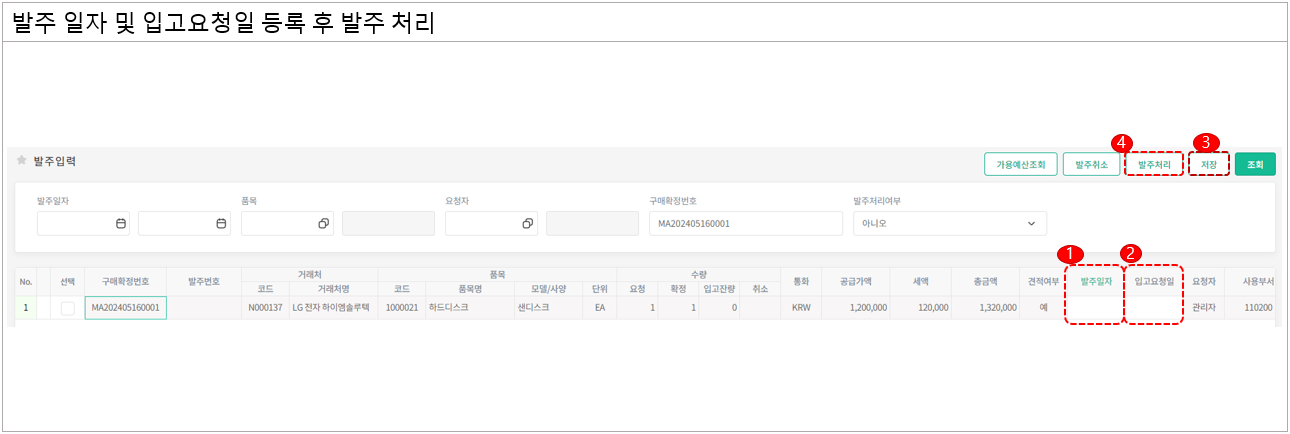This screenshot has width=1290, height=434.
Task: Open 품목 lookup popup icon
Action: pyautogui.click(x=323, y=224)
